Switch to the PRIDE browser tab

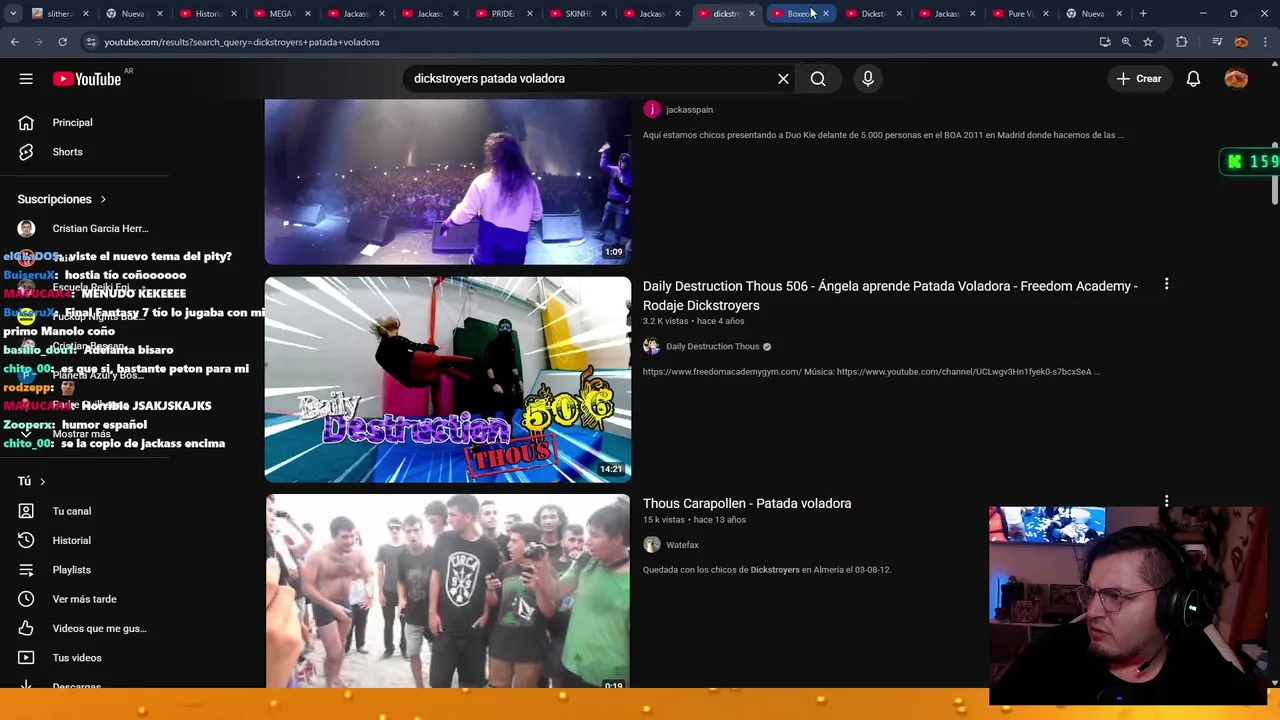tap(503, 13)
